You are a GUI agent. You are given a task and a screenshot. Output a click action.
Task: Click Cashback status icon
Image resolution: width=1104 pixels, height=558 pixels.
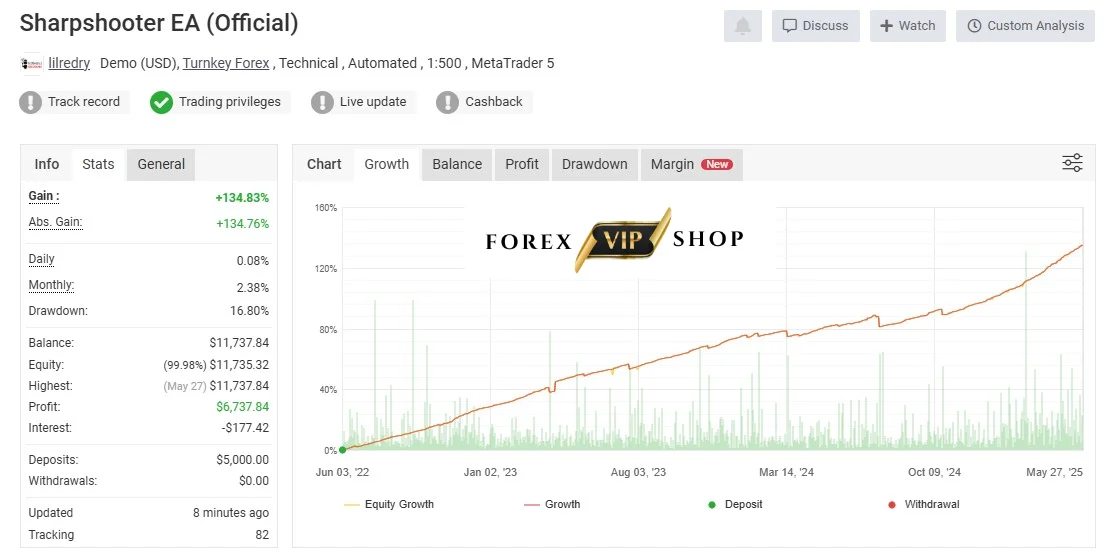click(447, 102)
